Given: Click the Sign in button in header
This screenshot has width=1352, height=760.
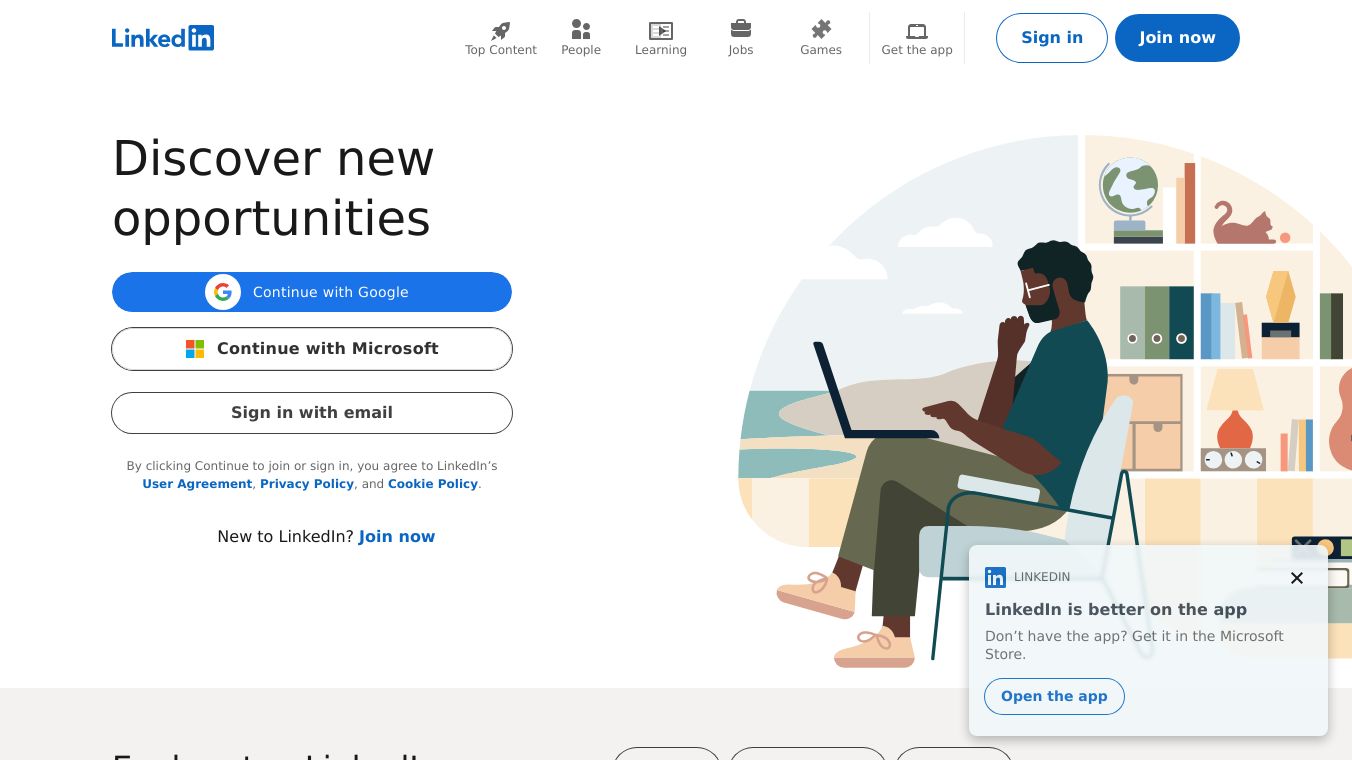Looking at the screenshot, I should pos(1052,38).
